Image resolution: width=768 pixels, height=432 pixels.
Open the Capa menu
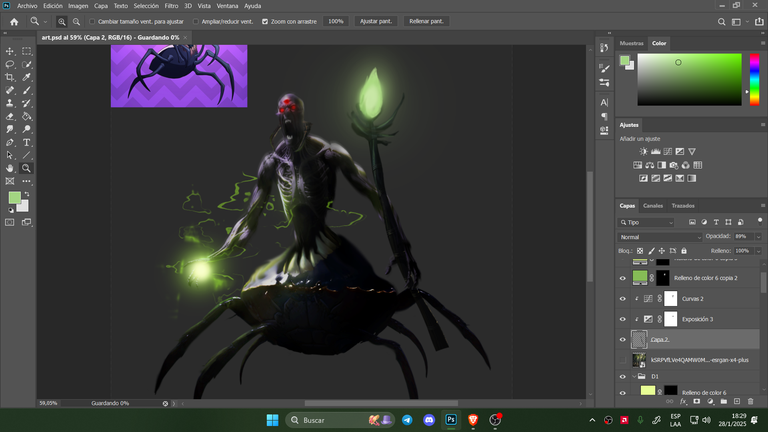101,6
